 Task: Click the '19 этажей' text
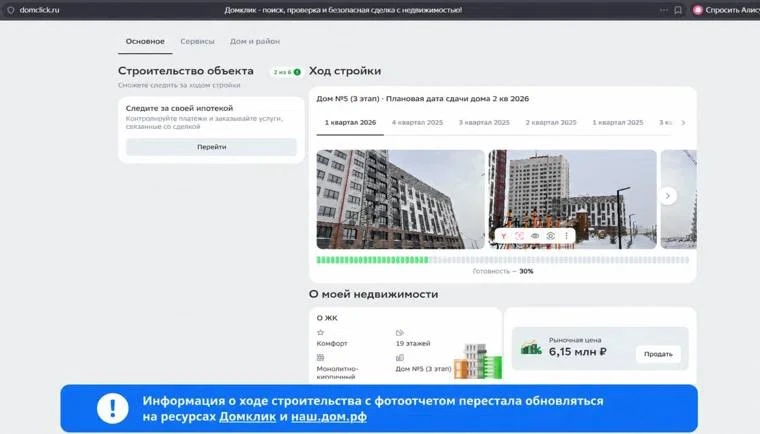pyautogui.click(x=413, y=343)
